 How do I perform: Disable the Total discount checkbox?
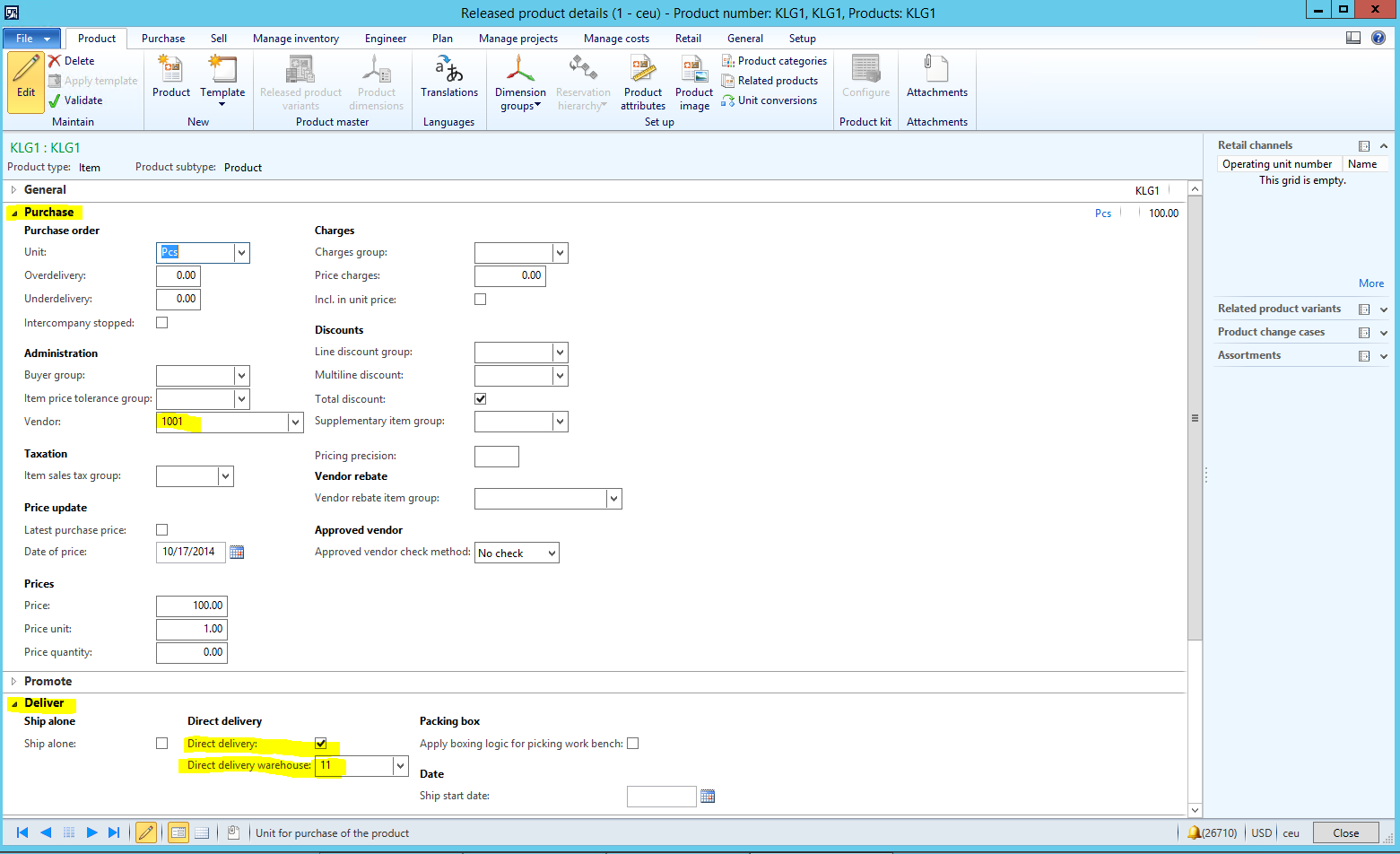point(481,398)
